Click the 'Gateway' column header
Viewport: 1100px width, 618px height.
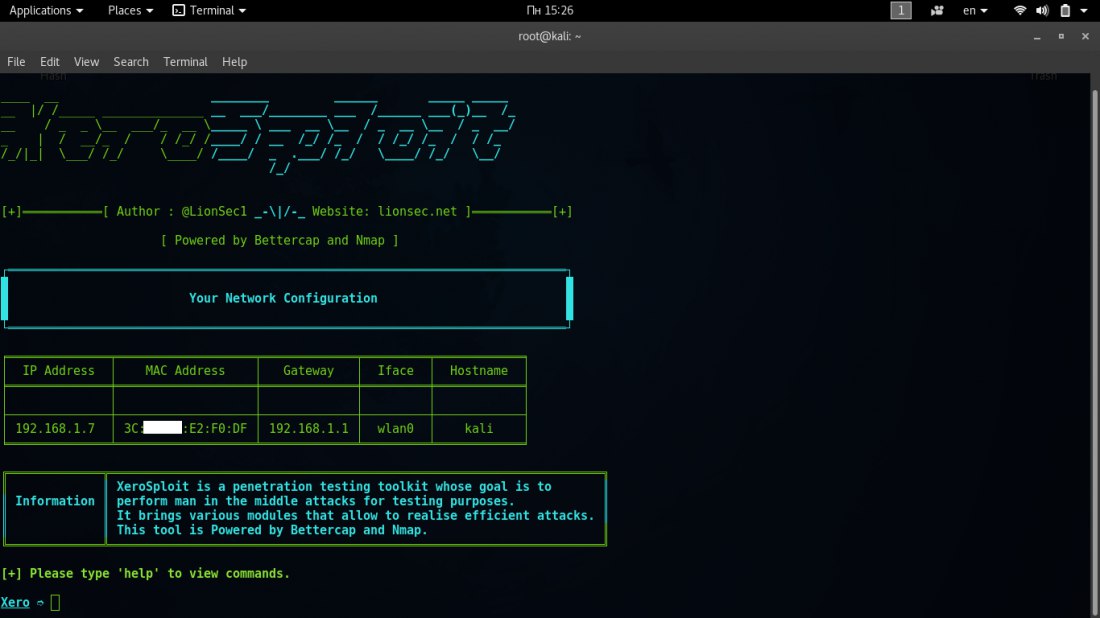pyautogui.click(x=309, y=370)
